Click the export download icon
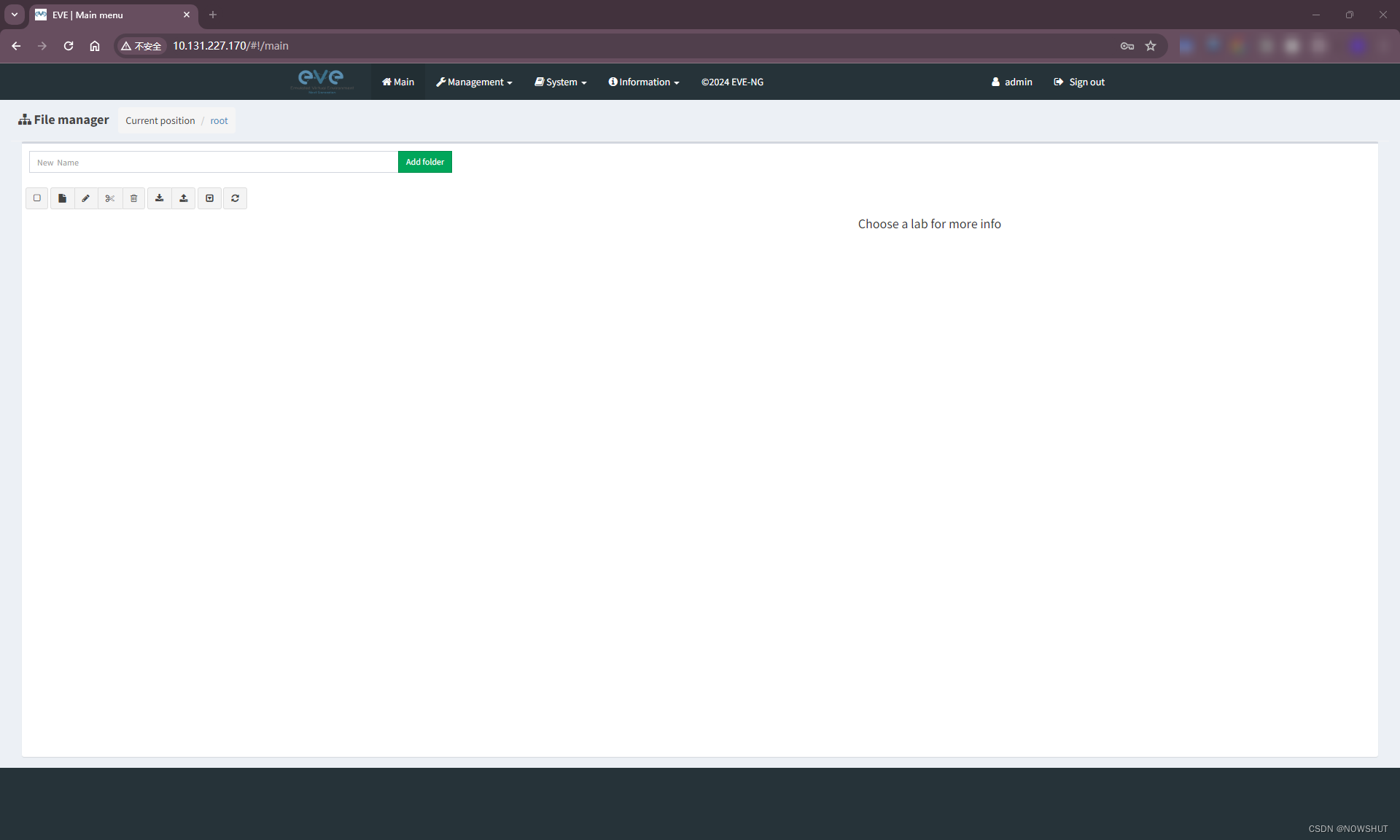The image size is (1400, 840). pos(160,198)
